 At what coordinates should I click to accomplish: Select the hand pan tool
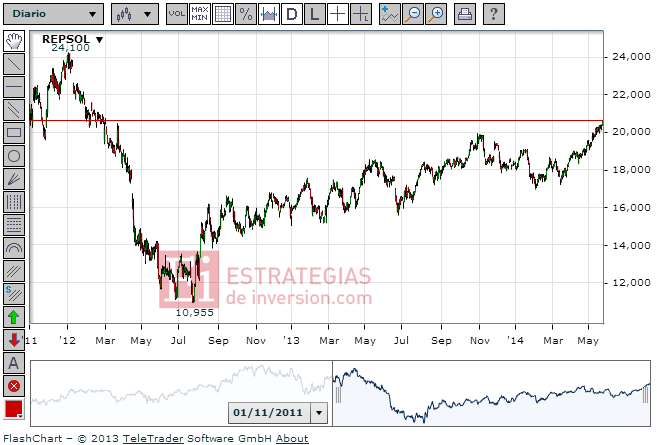[14, 41]
